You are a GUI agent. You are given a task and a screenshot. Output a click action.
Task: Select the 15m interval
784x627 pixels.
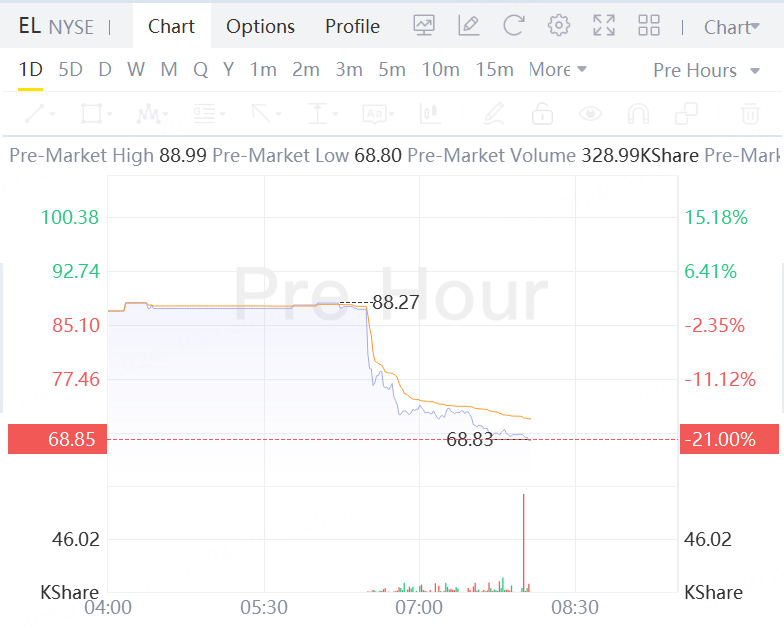tap(494, 70)
